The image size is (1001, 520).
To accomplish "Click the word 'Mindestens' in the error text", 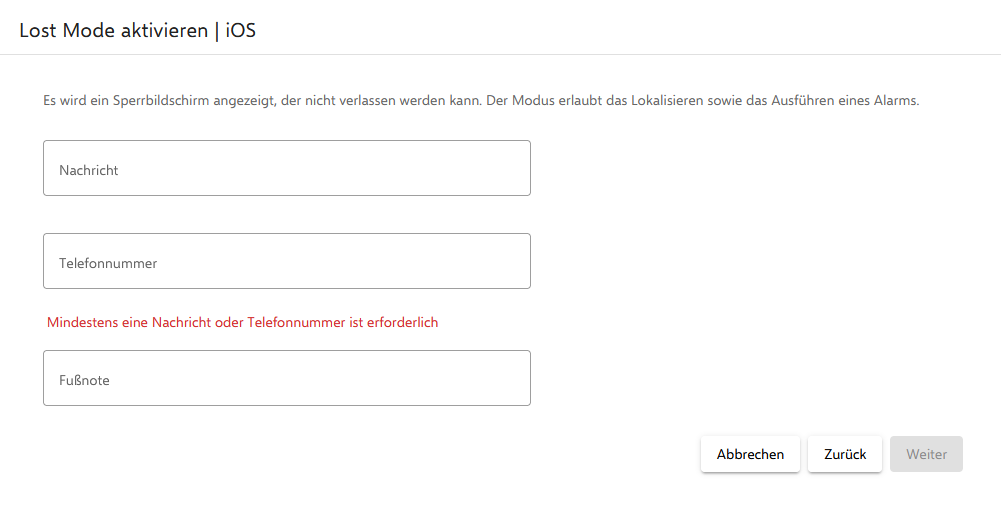I will click(x=81, y=323).
